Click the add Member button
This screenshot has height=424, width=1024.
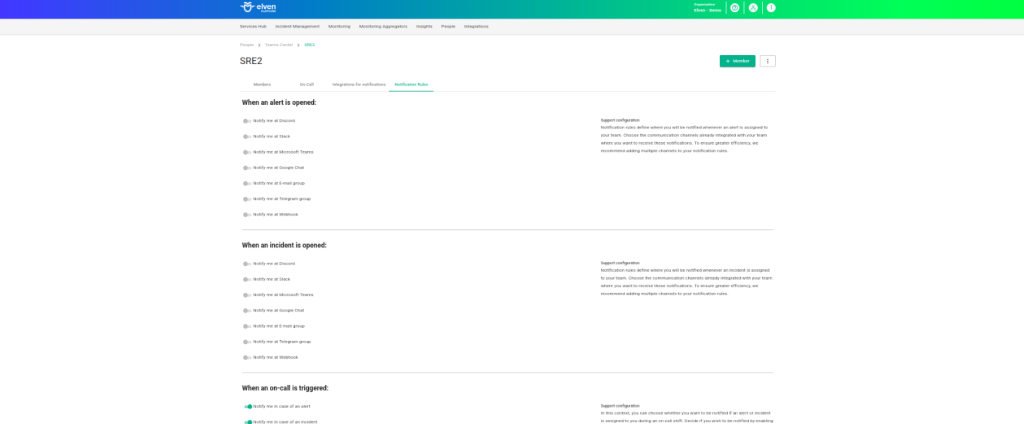(x=737, y=61)
